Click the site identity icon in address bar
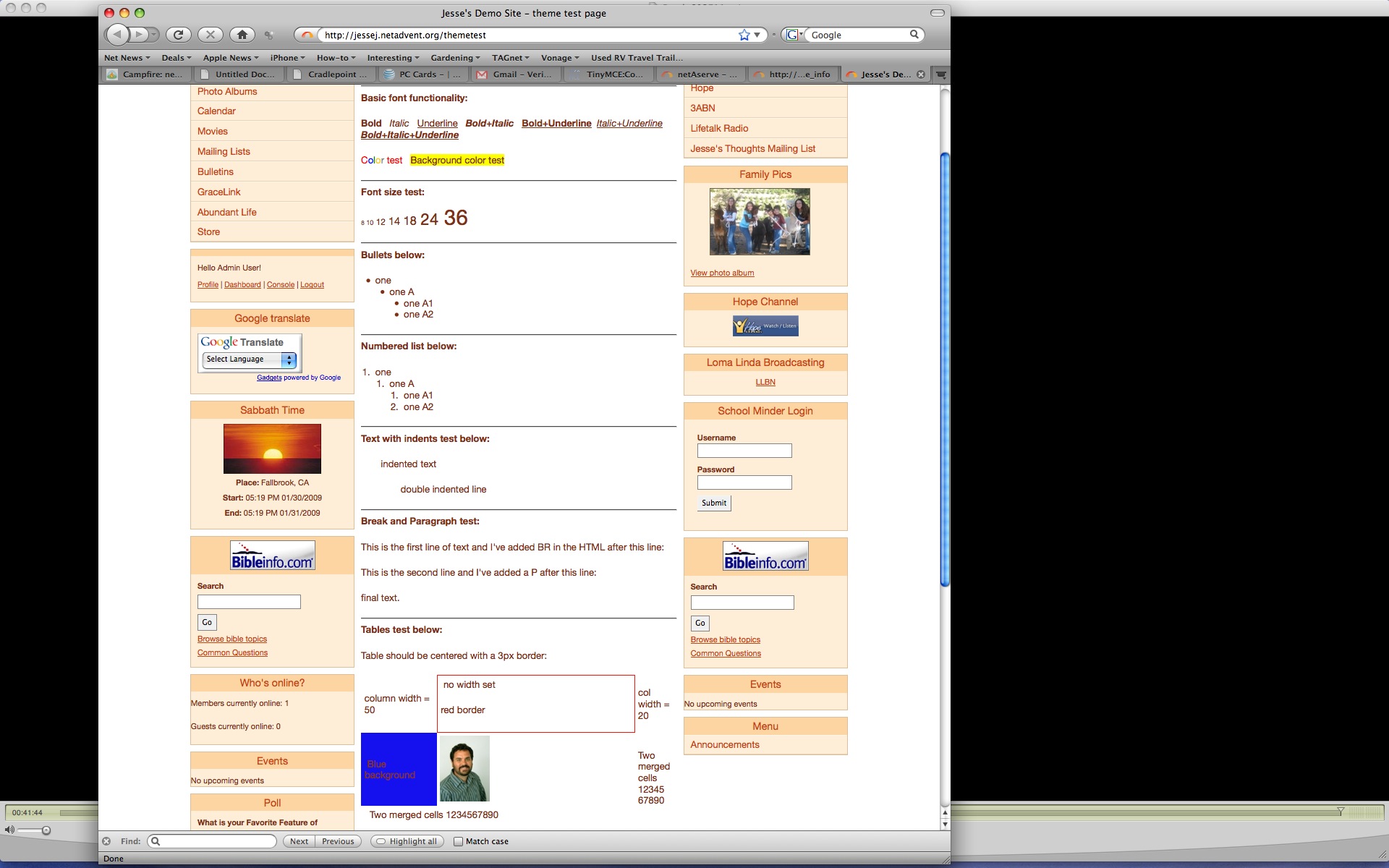 (308, 35)
